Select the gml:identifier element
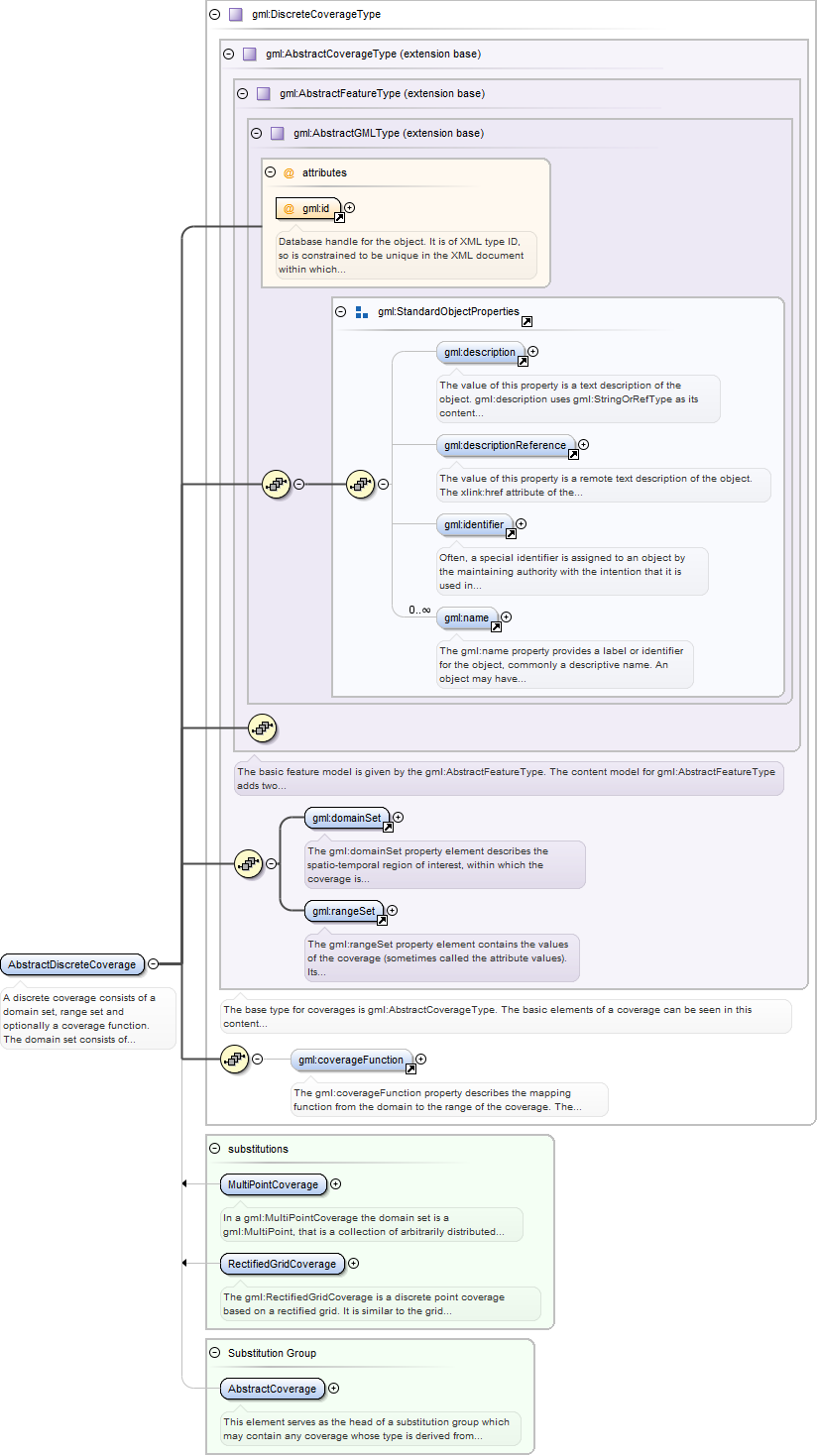 click(473, 524)
